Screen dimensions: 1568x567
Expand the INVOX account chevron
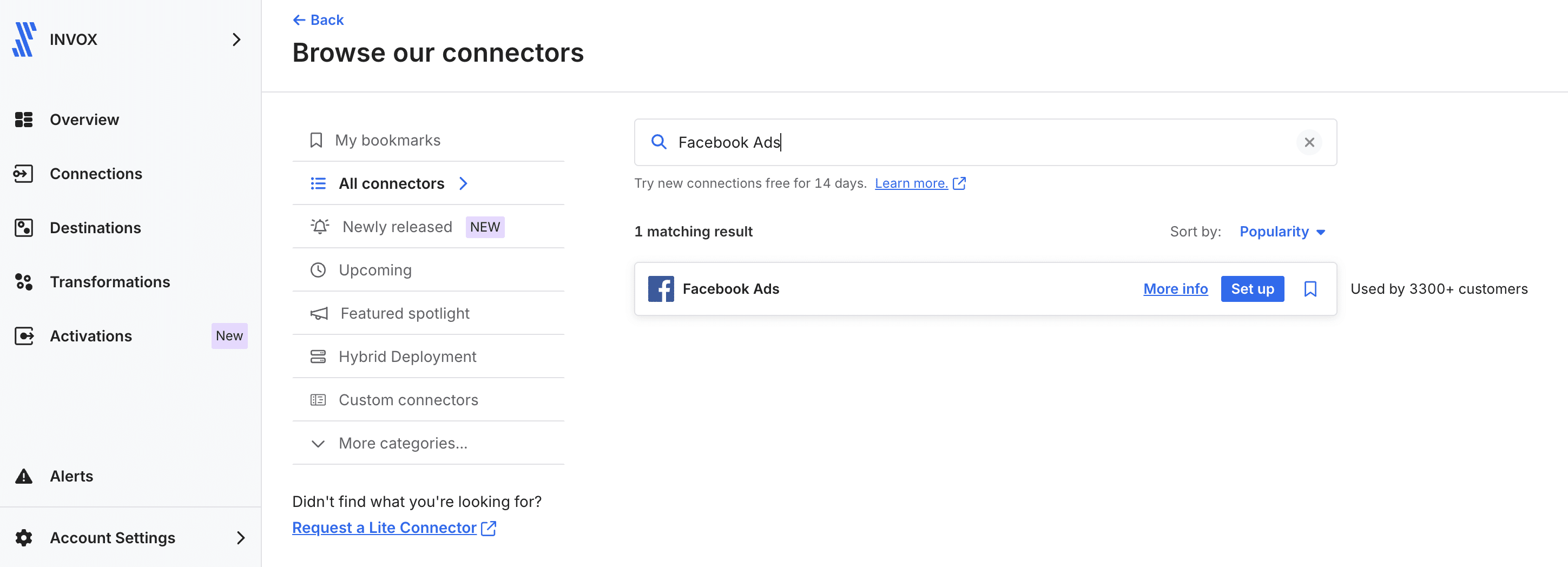click(237, 39)
